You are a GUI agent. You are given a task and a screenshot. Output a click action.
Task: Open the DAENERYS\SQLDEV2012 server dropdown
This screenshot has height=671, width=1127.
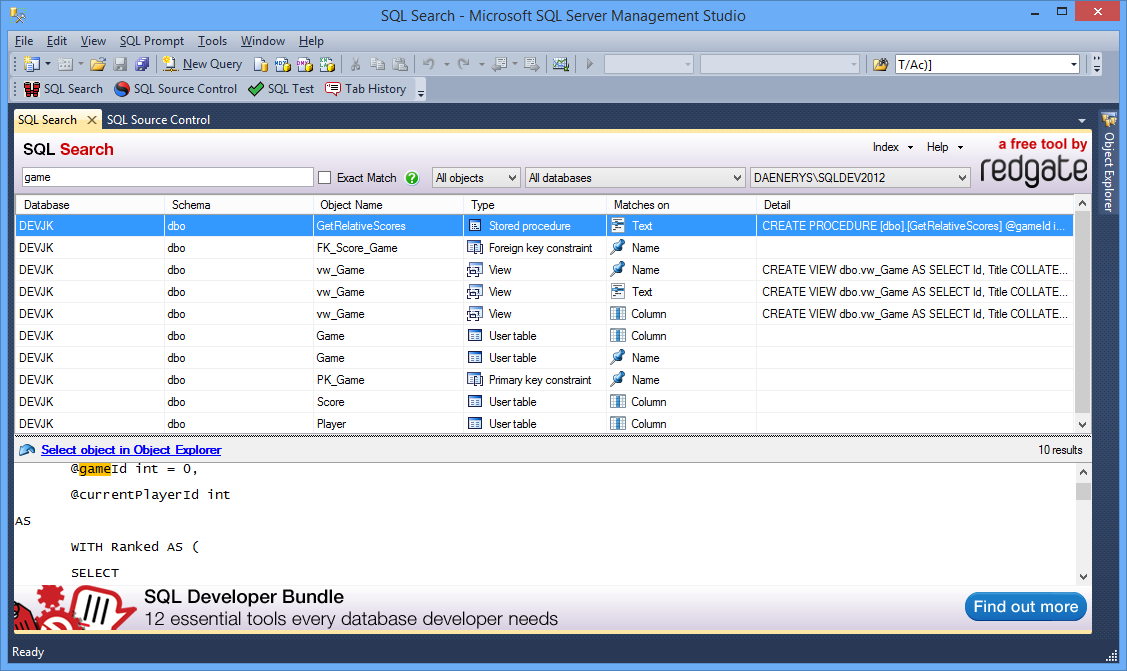860,177
